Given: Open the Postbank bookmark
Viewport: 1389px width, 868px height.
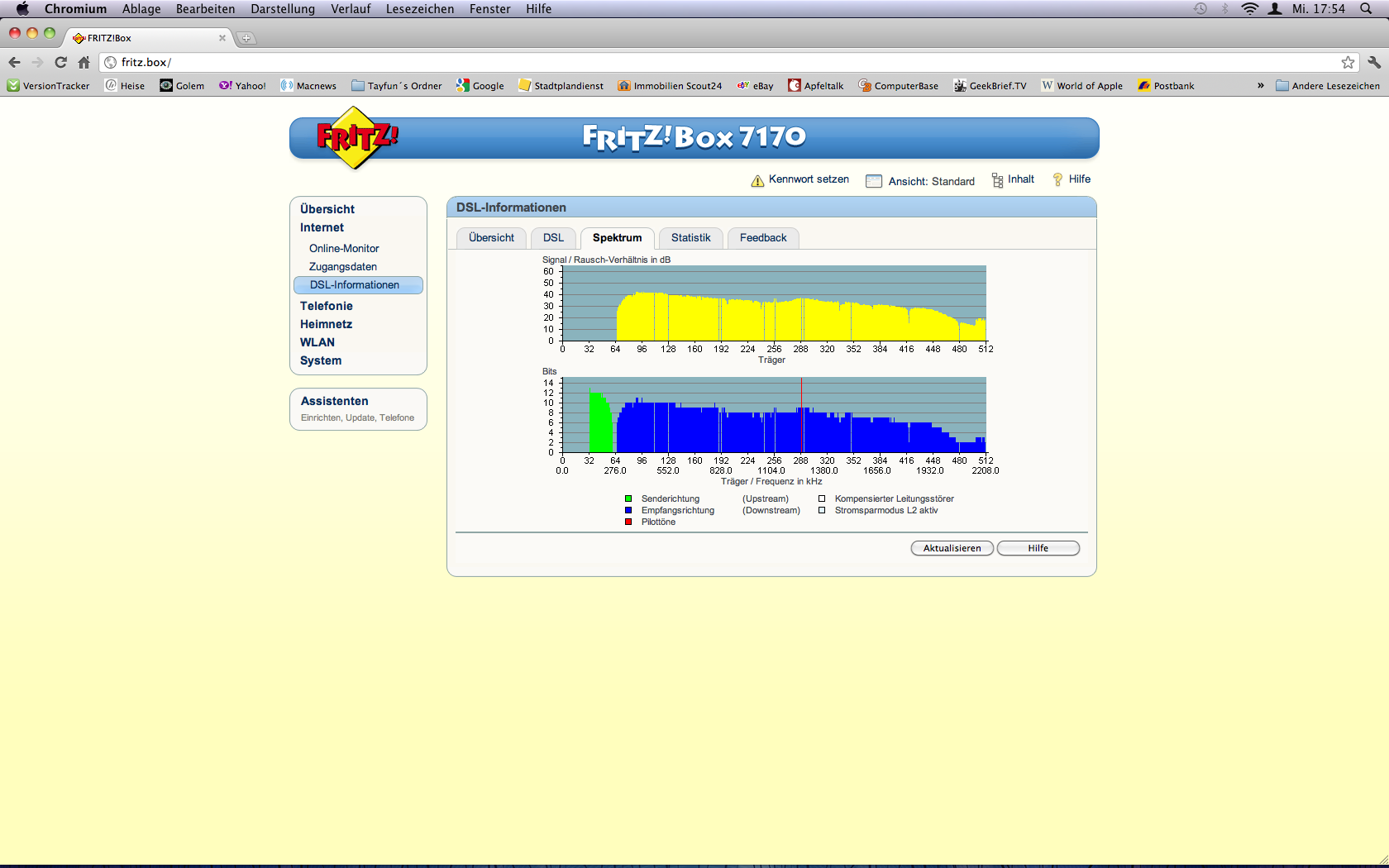Looking at the screenshot, I should tap(1167, 86).
